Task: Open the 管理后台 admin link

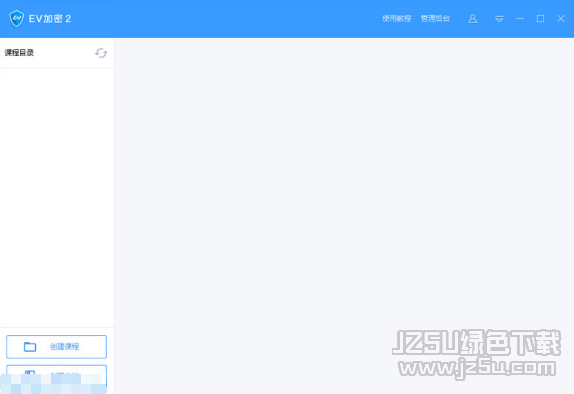Action: coord(435,18)
